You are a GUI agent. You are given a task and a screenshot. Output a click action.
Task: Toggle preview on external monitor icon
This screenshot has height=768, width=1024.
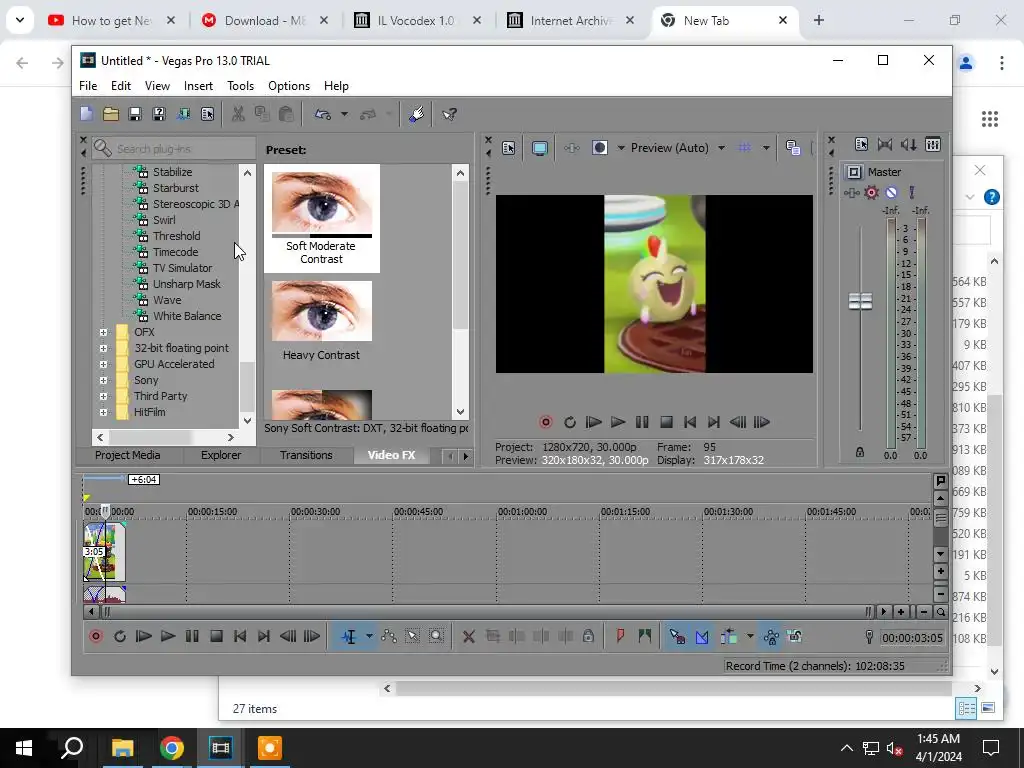(539, 148)
